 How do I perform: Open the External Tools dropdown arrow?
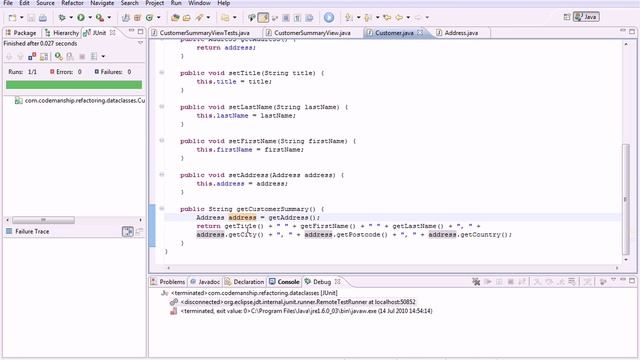(109, 18)
